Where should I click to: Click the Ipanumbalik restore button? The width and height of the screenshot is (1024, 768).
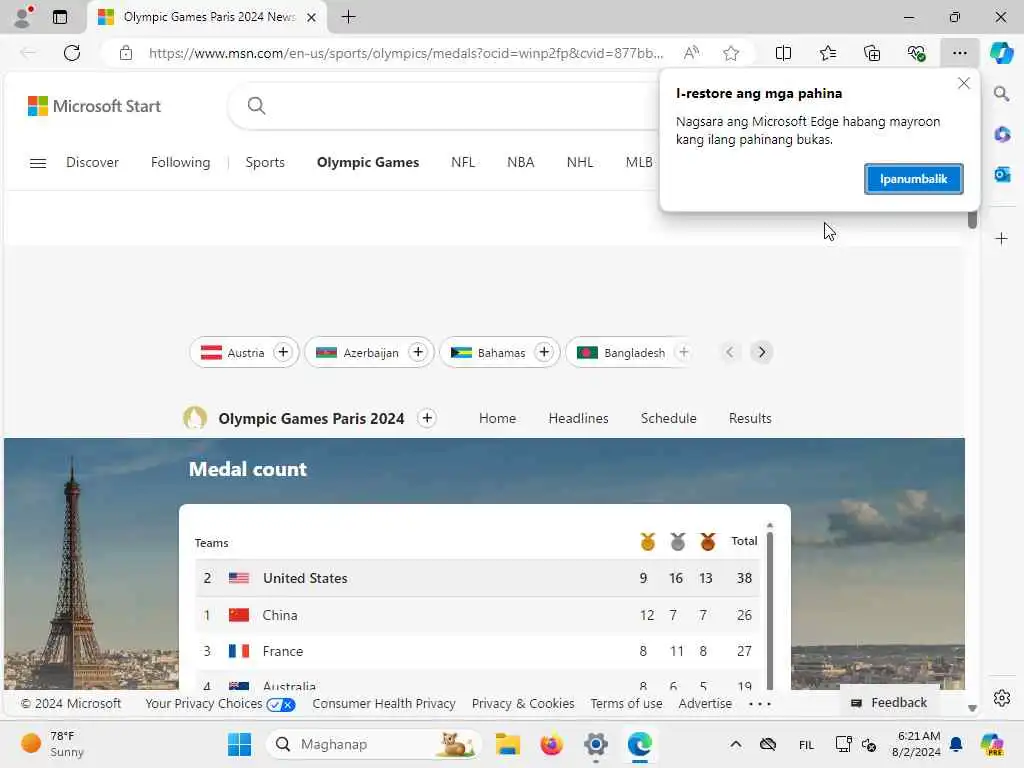[x=913, y=179]
